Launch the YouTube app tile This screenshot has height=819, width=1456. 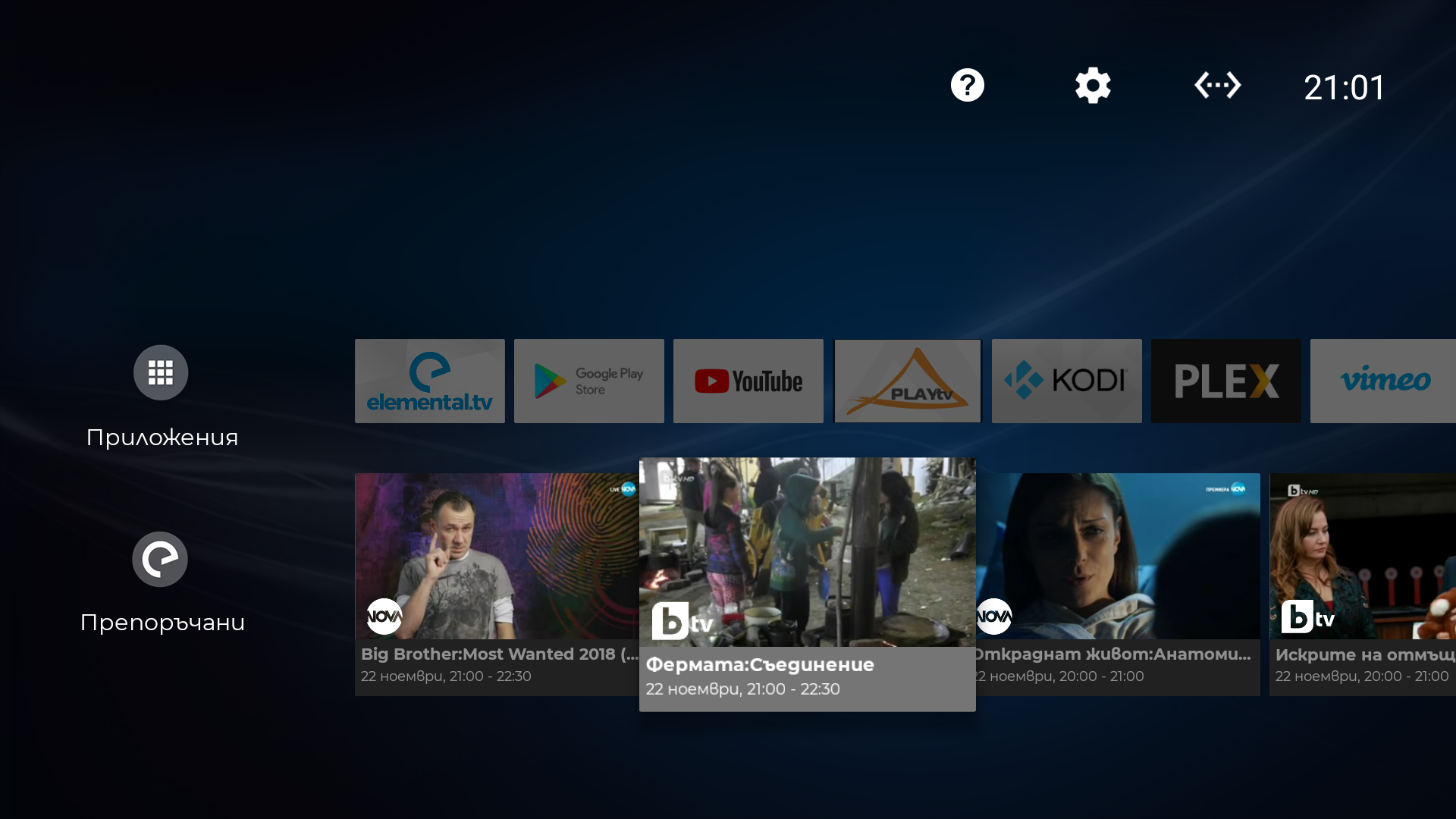(748, 381)
